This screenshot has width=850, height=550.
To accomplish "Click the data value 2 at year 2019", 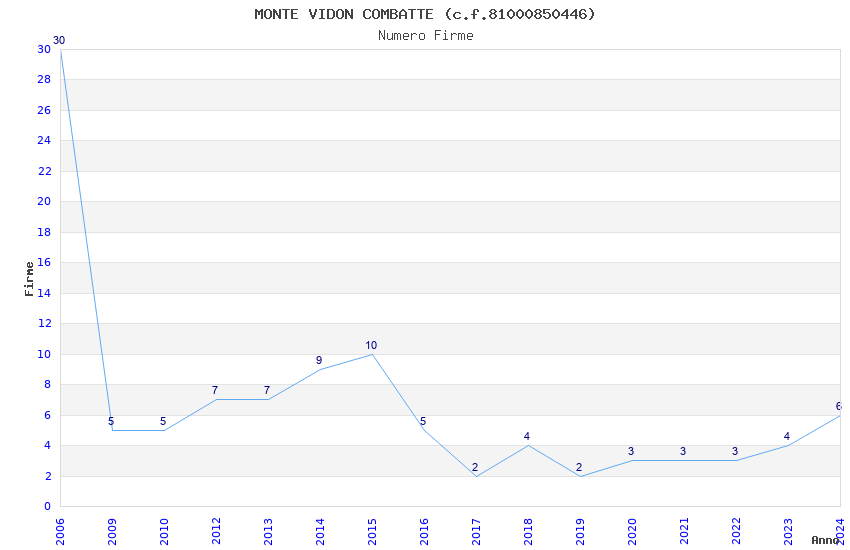I will coord(579,468).
